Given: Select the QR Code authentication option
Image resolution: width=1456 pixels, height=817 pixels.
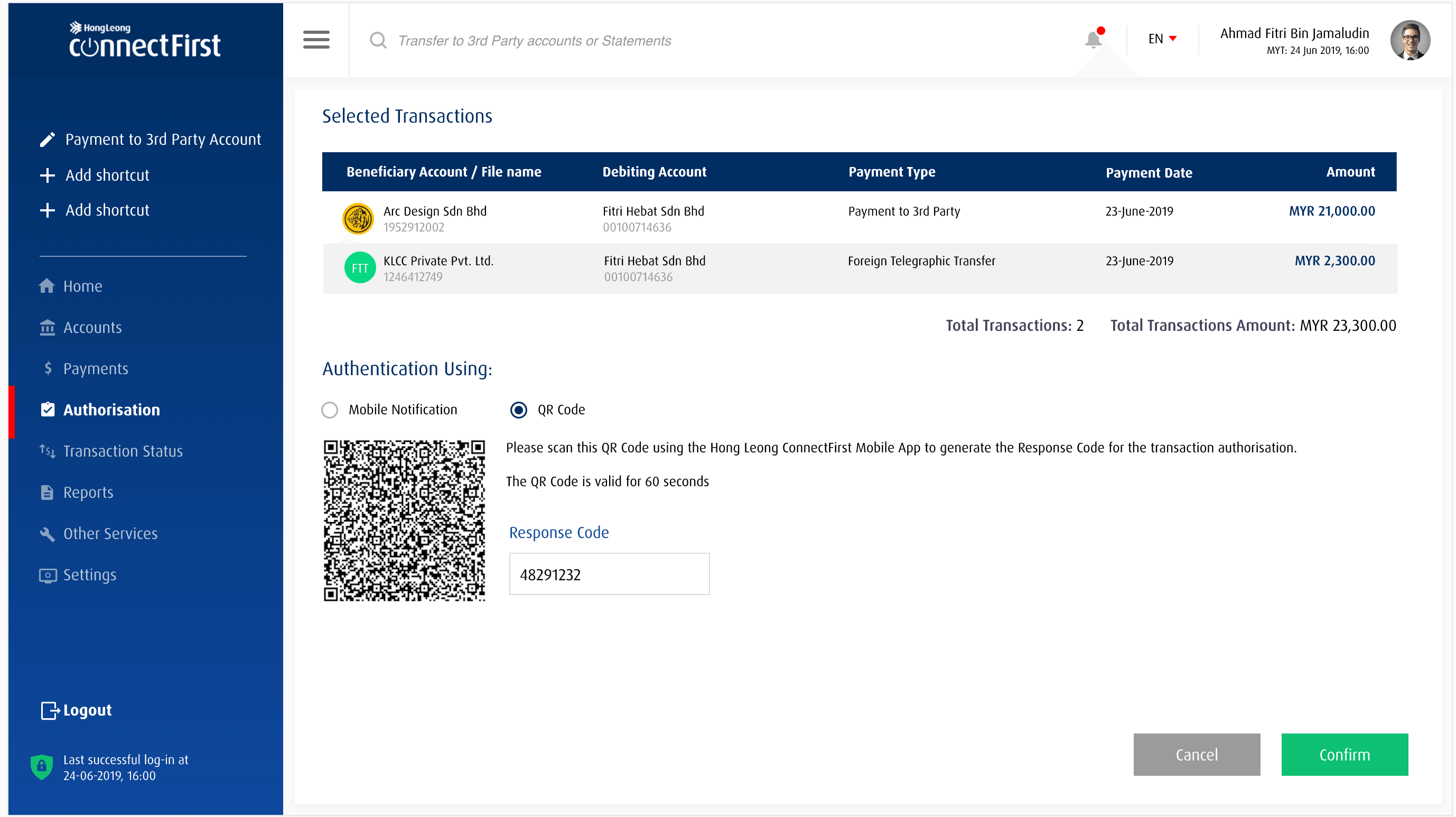Looking at the screenshot, I should 518,410.
